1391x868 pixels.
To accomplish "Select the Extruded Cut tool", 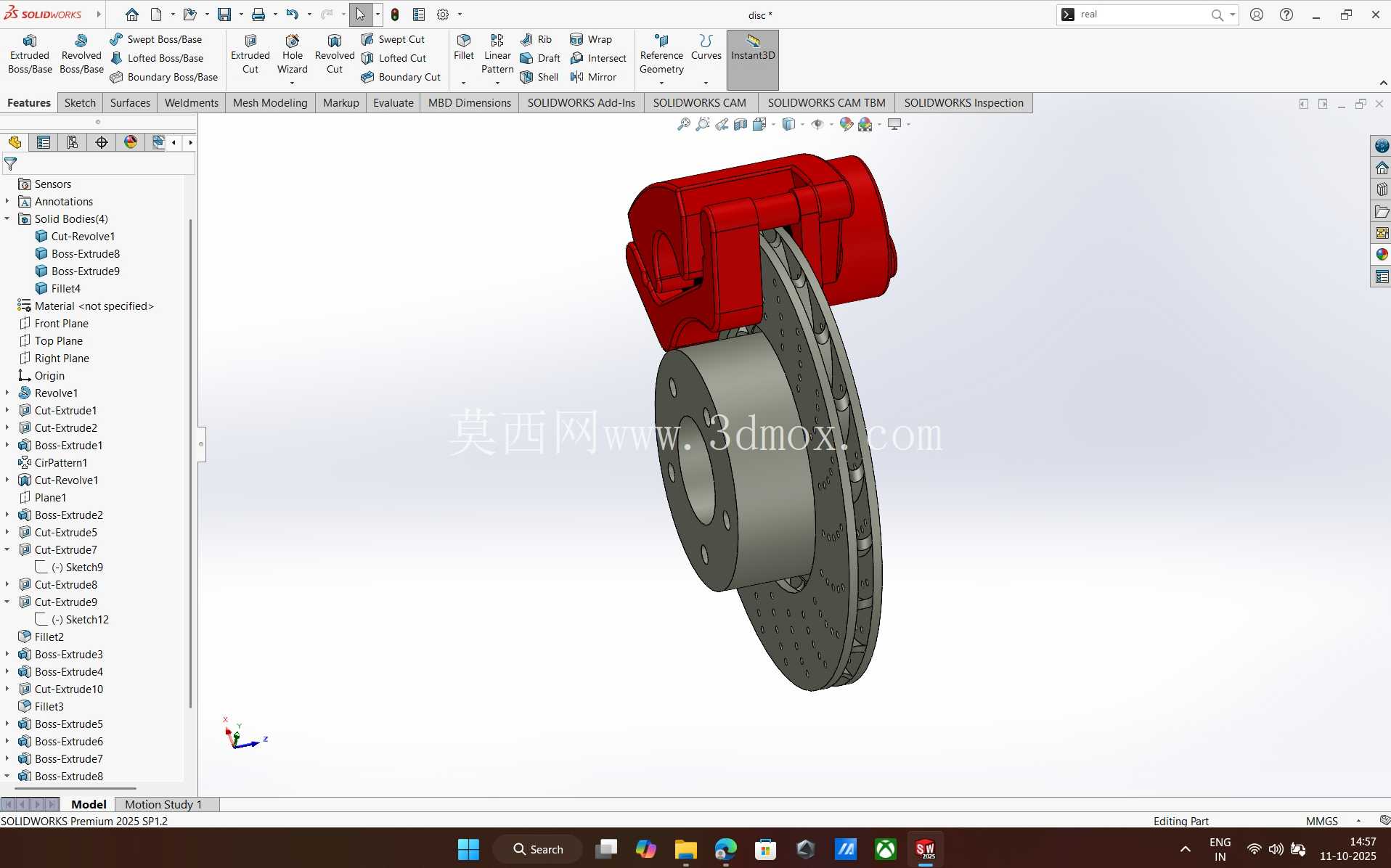I will click(x=250, y=54).
